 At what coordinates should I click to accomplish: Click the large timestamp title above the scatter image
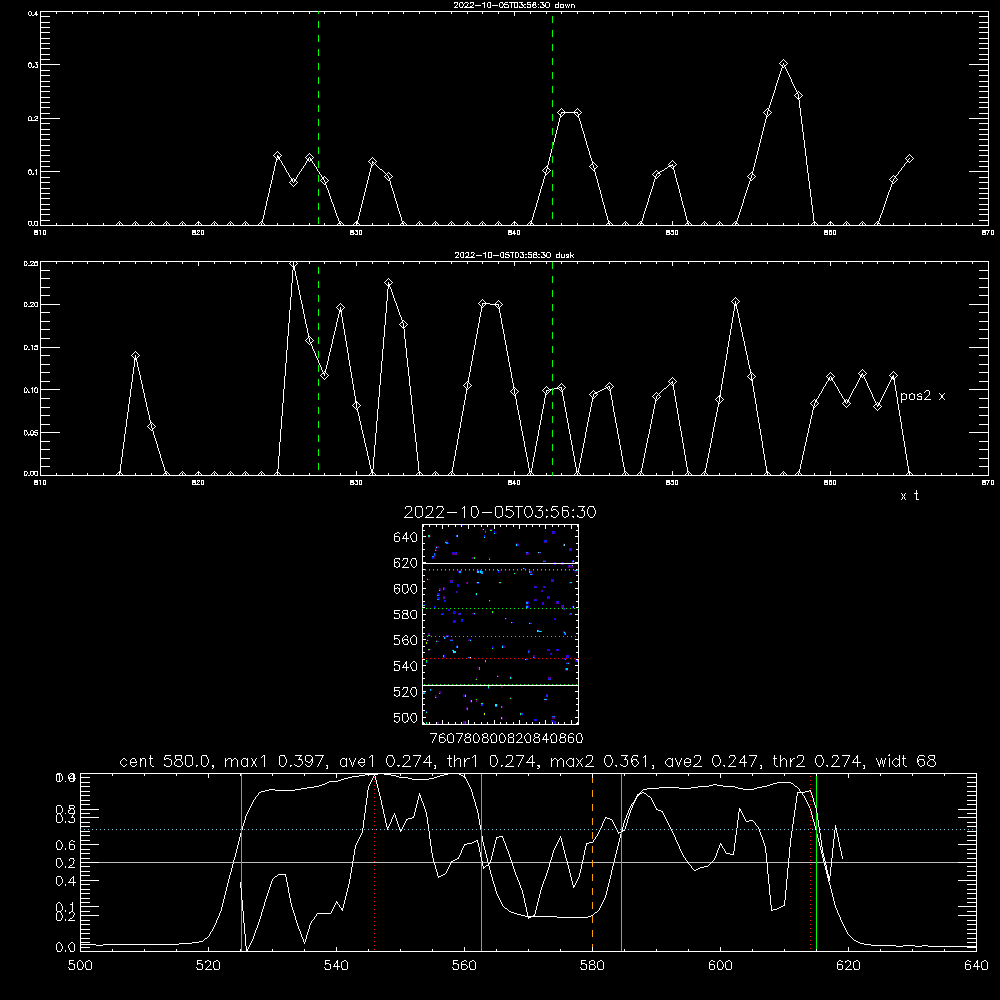pyautogui.click(x=500, y=512)
